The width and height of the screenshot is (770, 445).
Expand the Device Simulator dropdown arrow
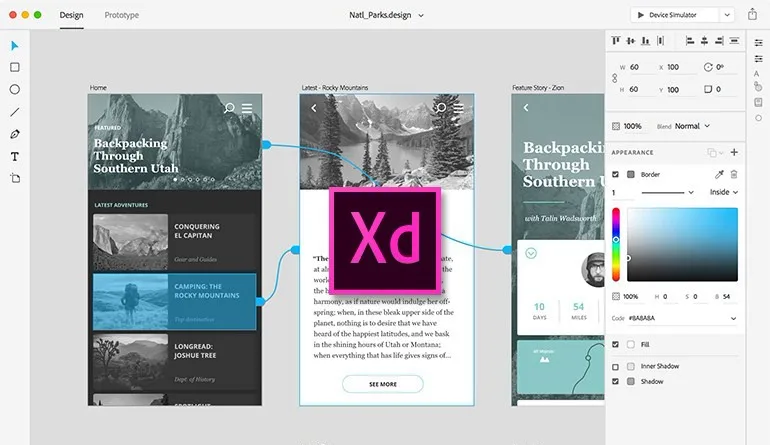(727, 15)
